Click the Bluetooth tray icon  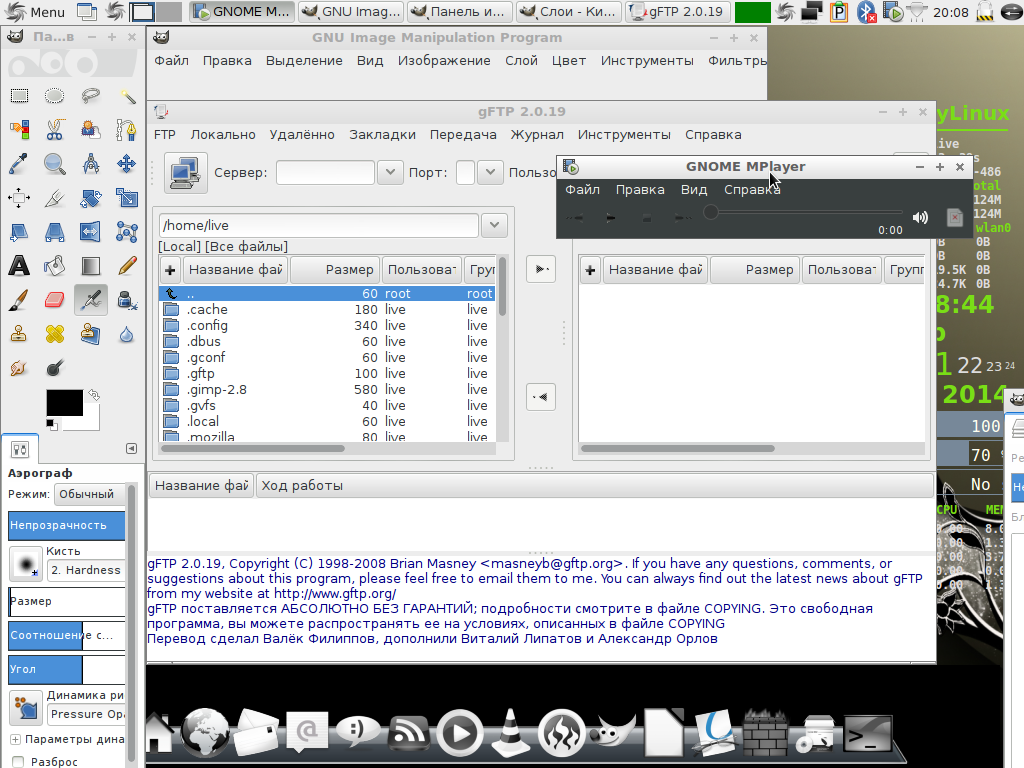click(x=867, y=12)
